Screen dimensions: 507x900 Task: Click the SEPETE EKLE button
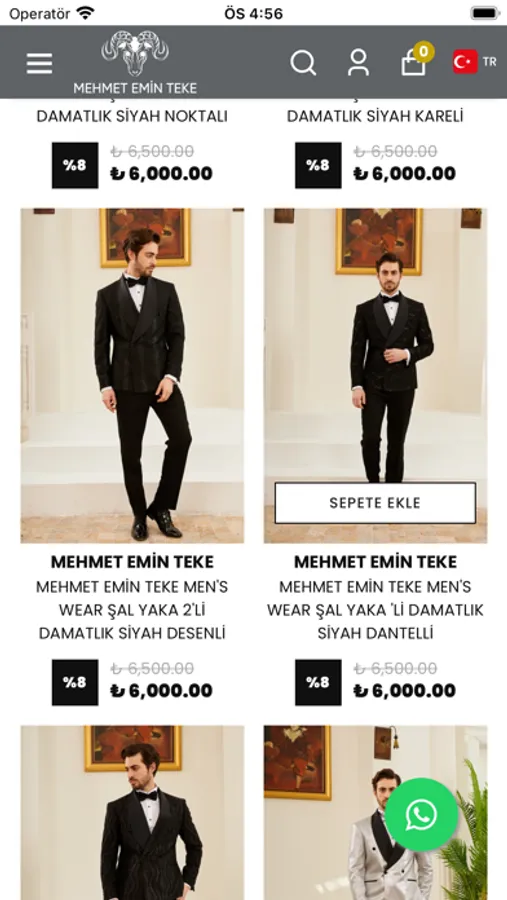tap(375, 503)
